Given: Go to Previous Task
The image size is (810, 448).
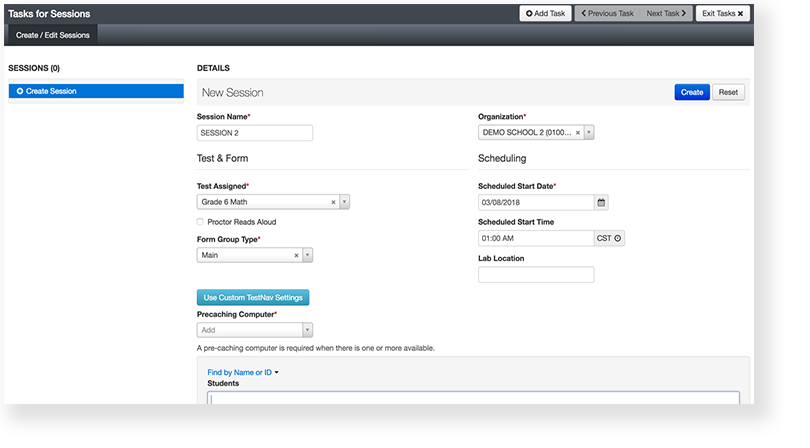Looking at the screenshot, I should coord(605,14).
